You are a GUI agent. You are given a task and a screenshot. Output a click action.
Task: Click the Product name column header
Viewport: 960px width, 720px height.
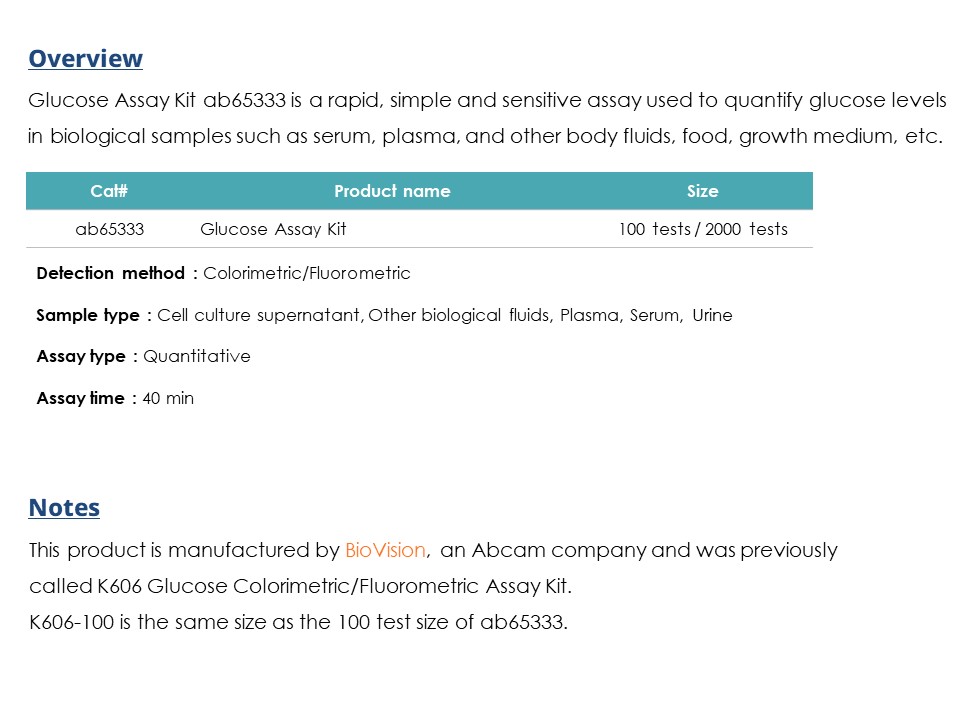(x=392, y=191)
